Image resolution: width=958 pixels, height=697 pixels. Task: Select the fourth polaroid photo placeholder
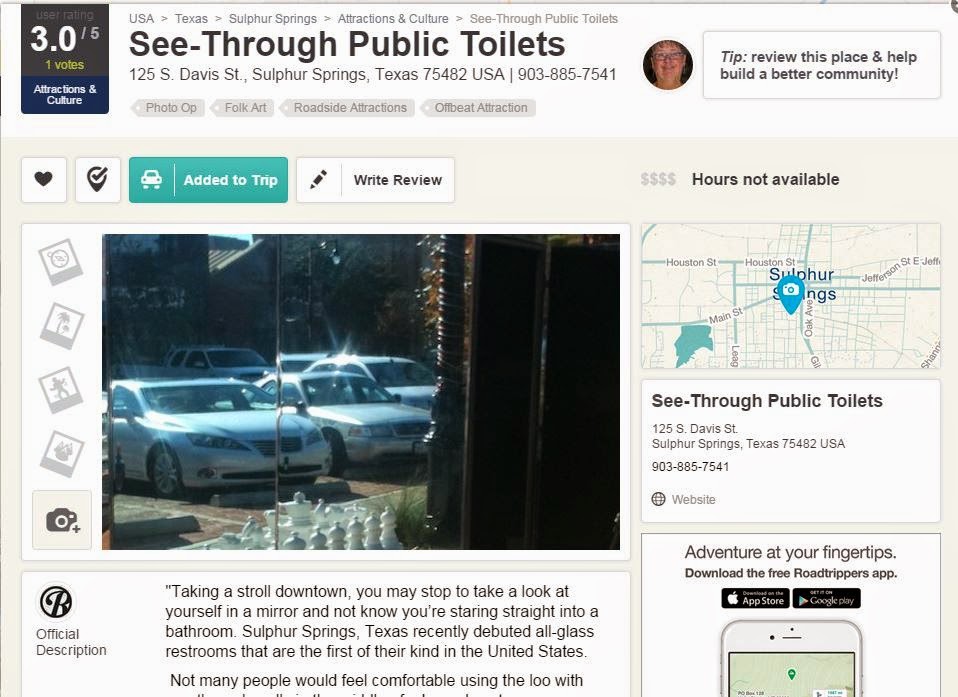pyautogui.click(x=61, y=454)
